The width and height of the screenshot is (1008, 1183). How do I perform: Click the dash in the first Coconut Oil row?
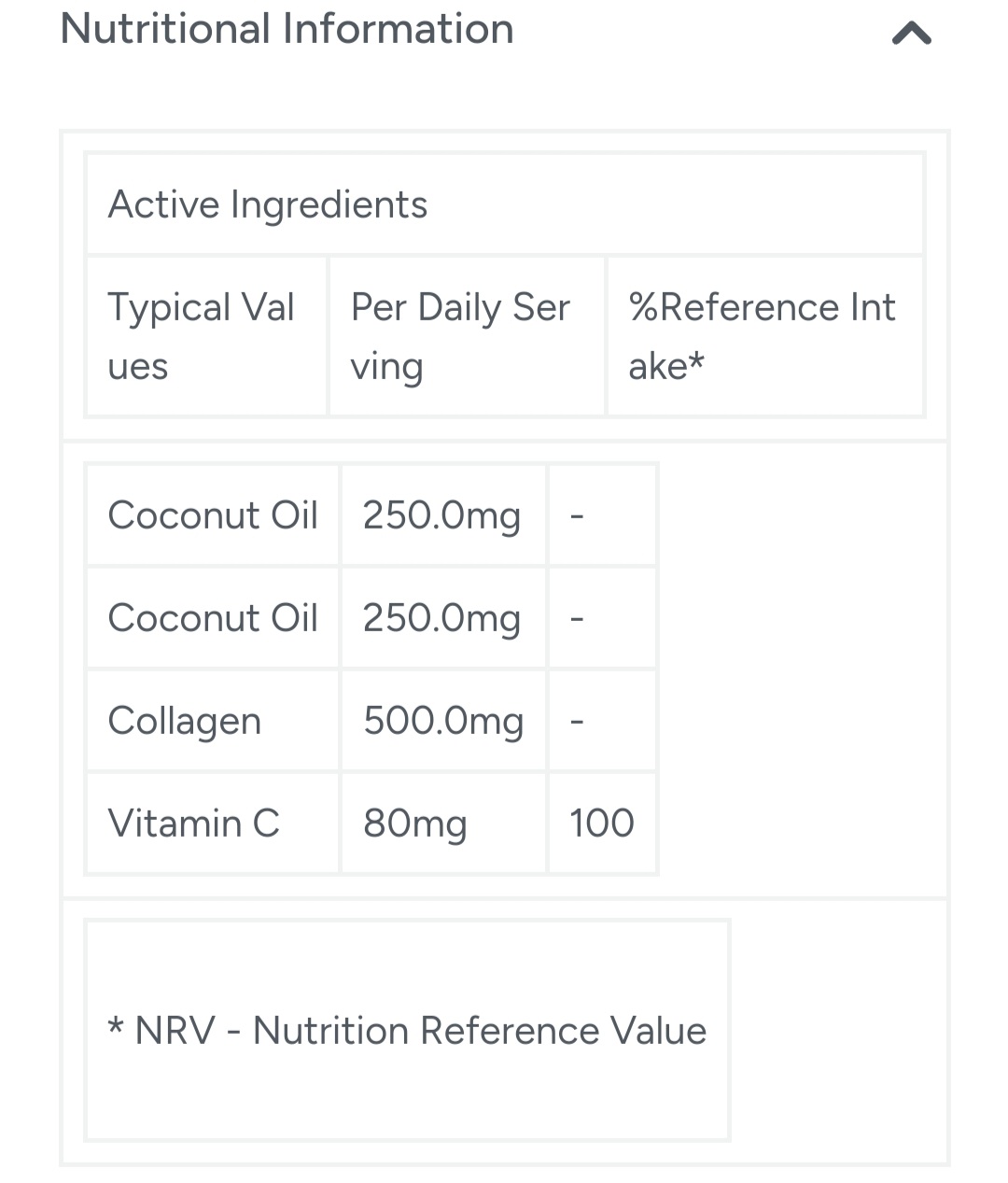(x=577, y=515)
